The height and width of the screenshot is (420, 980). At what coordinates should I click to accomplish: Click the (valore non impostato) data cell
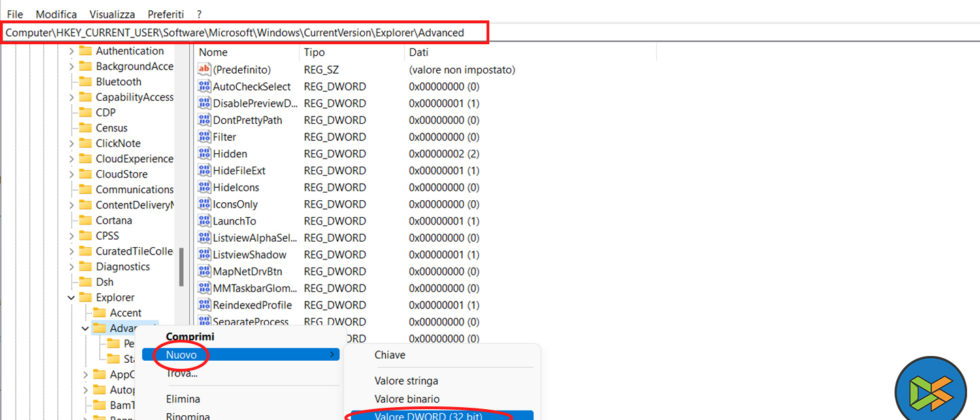point(462,69)
